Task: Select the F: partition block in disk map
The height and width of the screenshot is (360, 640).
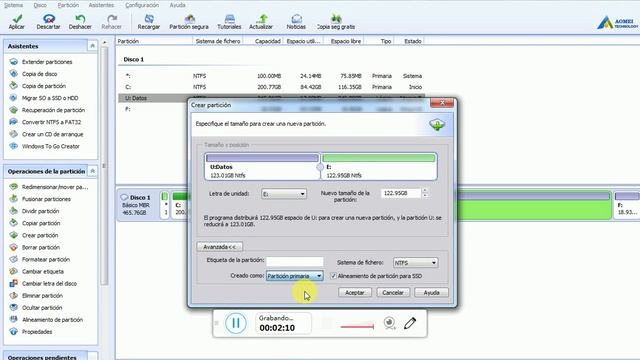Action: coord(627,206)
